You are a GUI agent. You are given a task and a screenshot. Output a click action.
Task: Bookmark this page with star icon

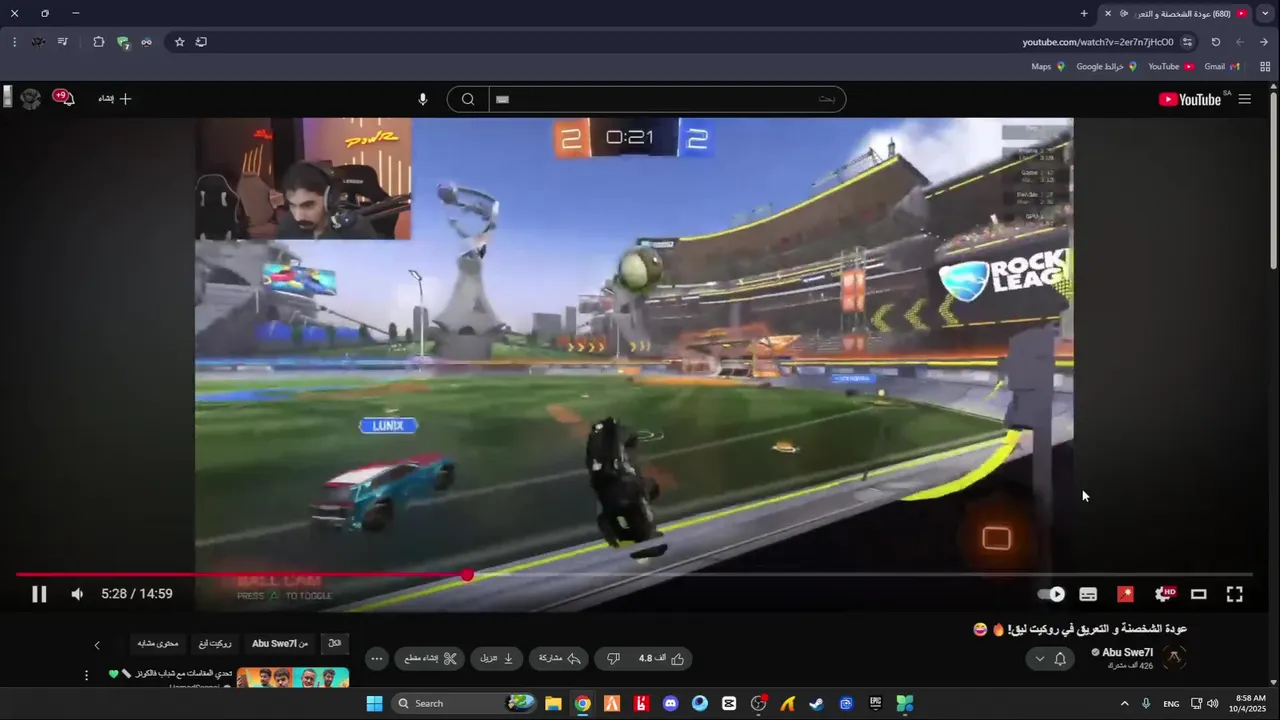(x=179, y=42)
